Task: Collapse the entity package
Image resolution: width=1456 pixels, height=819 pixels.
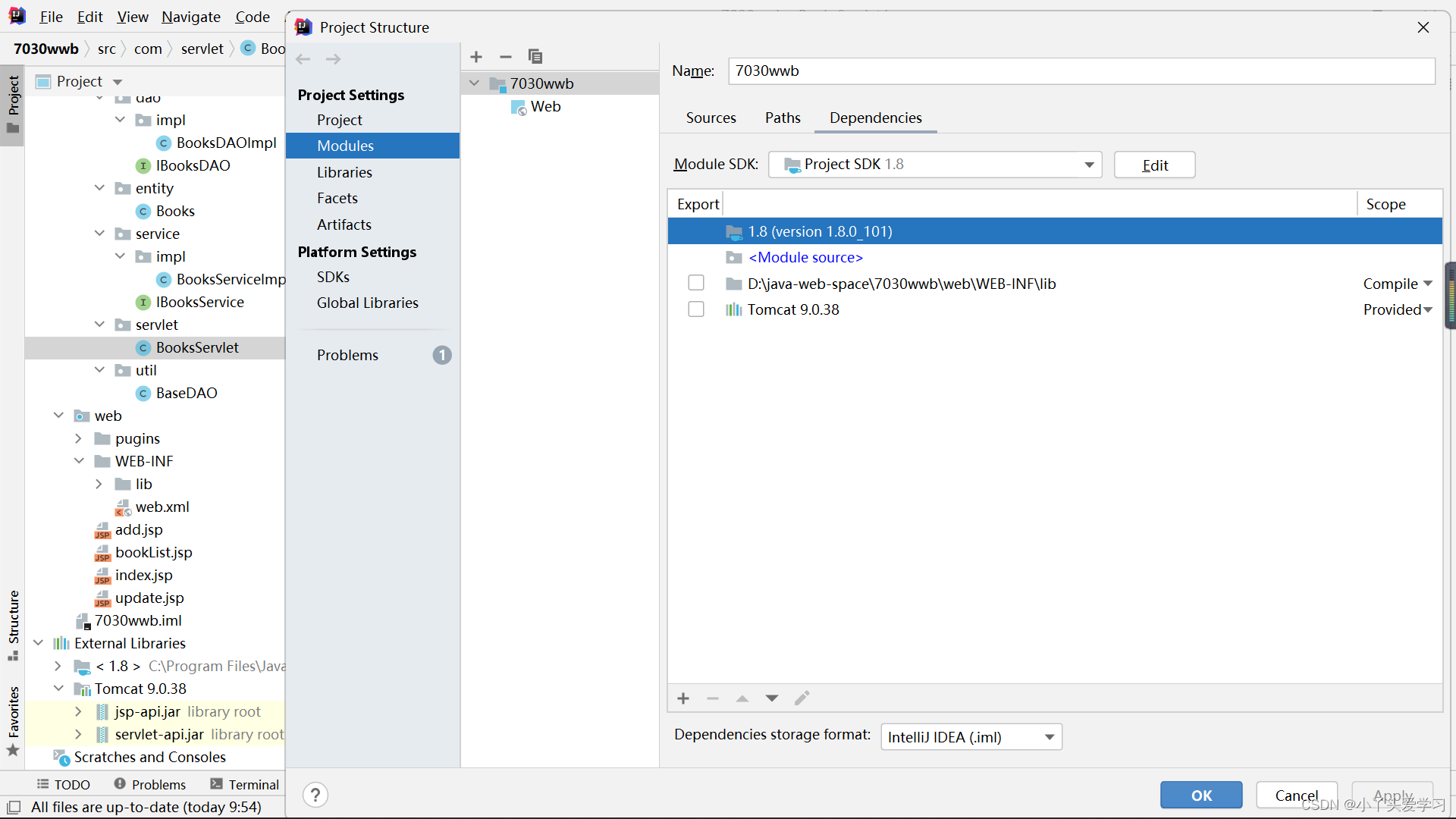Action: click(99, 188)
